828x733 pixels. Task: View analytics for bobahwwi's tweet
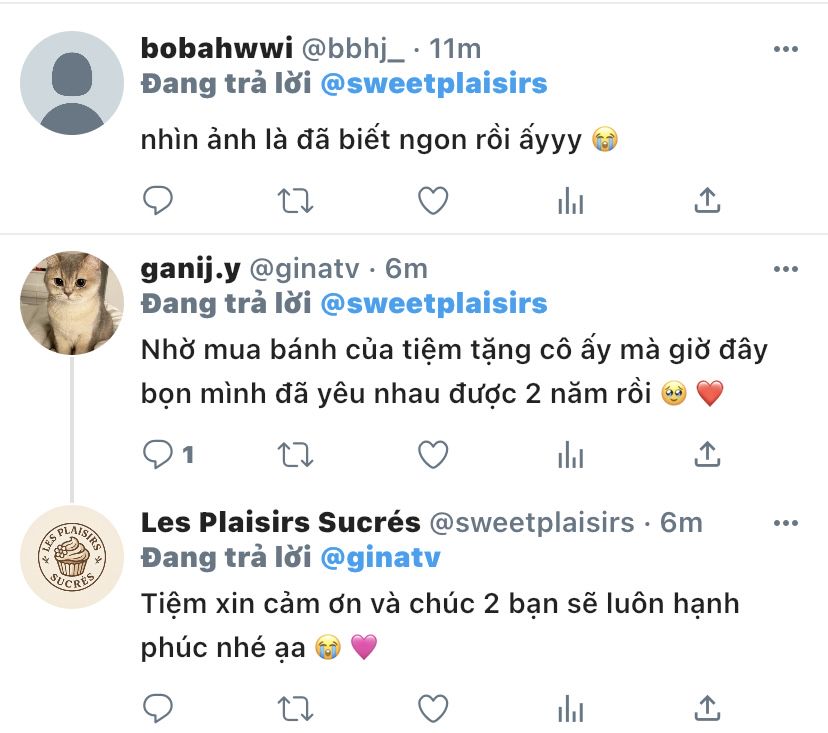[x=570, y=201]
